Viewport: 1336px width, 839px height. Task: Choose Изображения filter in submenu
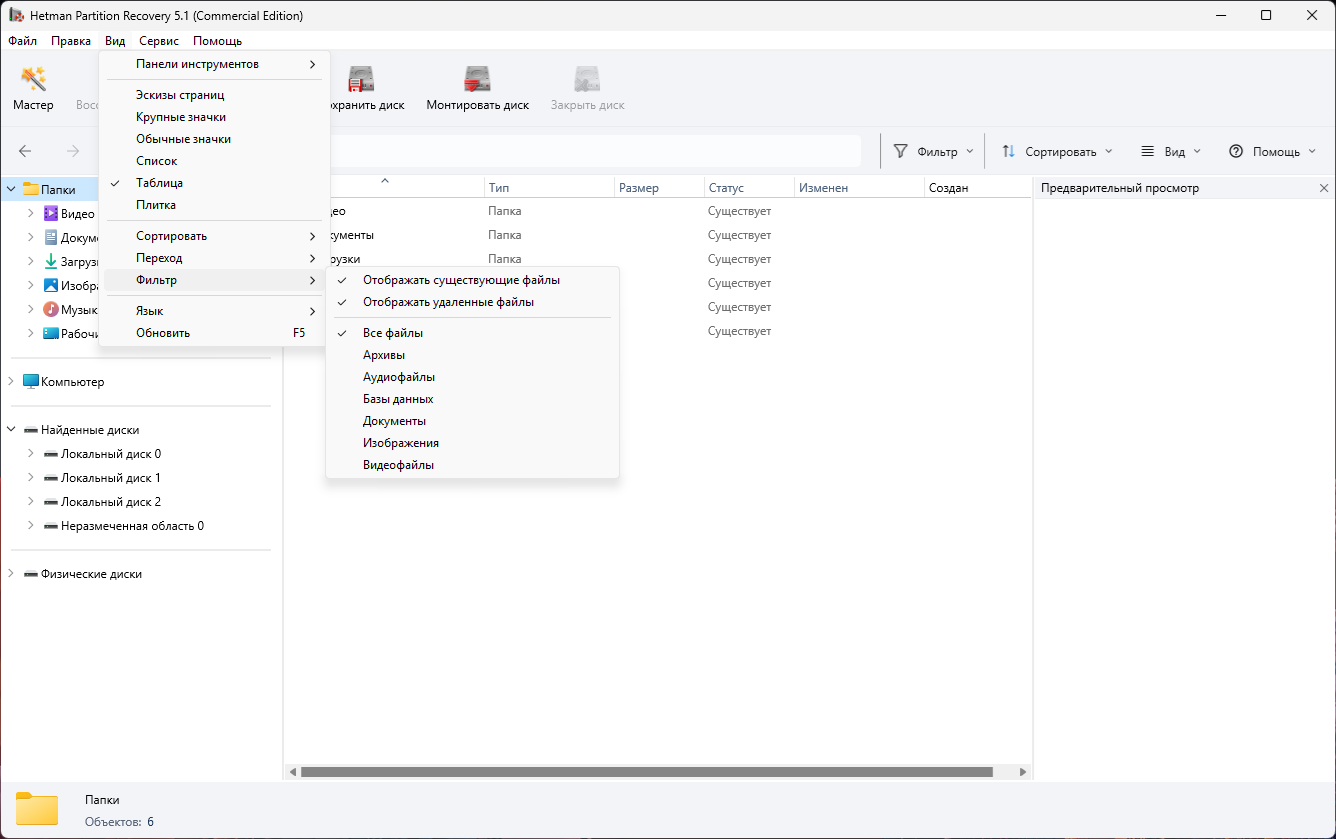click(x=472, y=443)
